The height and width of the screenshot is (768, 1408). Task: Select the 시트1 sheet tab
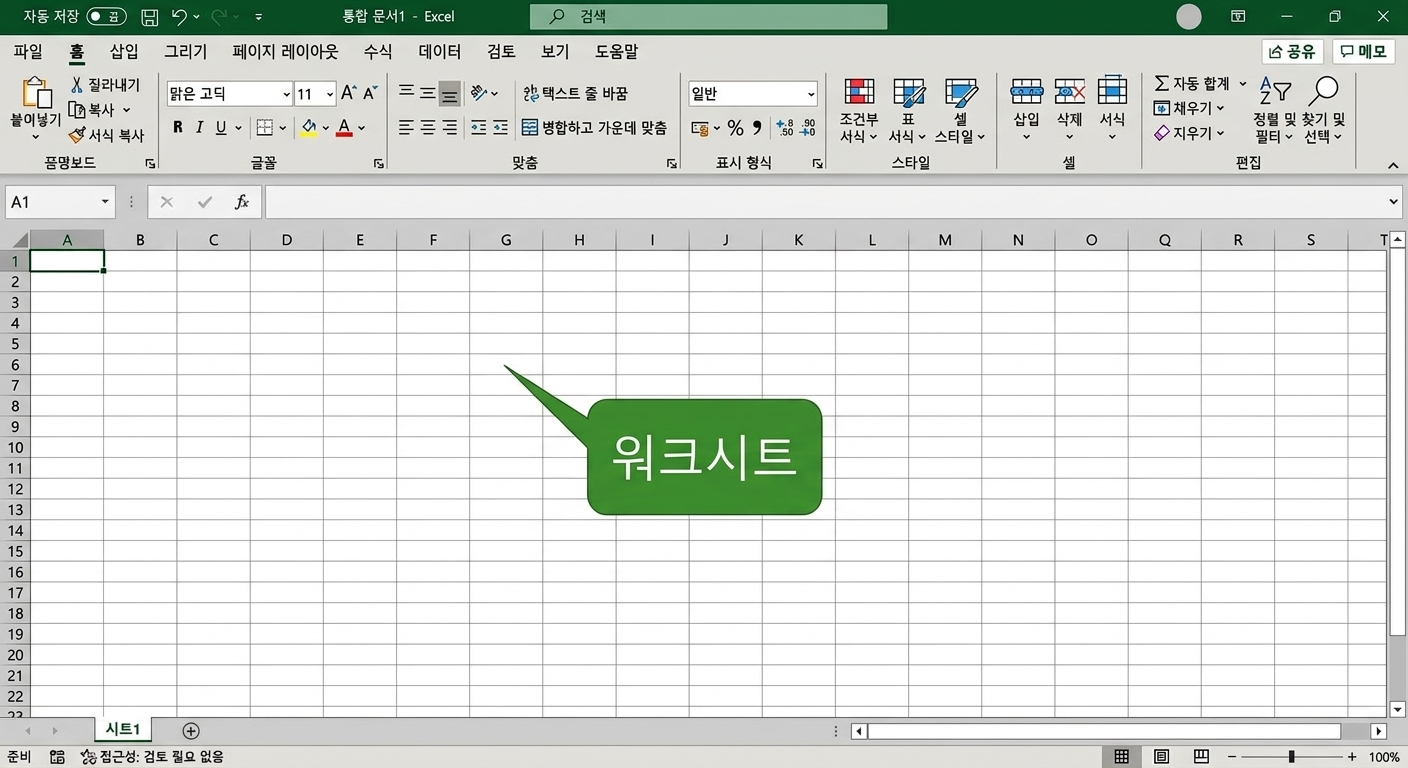123,730
